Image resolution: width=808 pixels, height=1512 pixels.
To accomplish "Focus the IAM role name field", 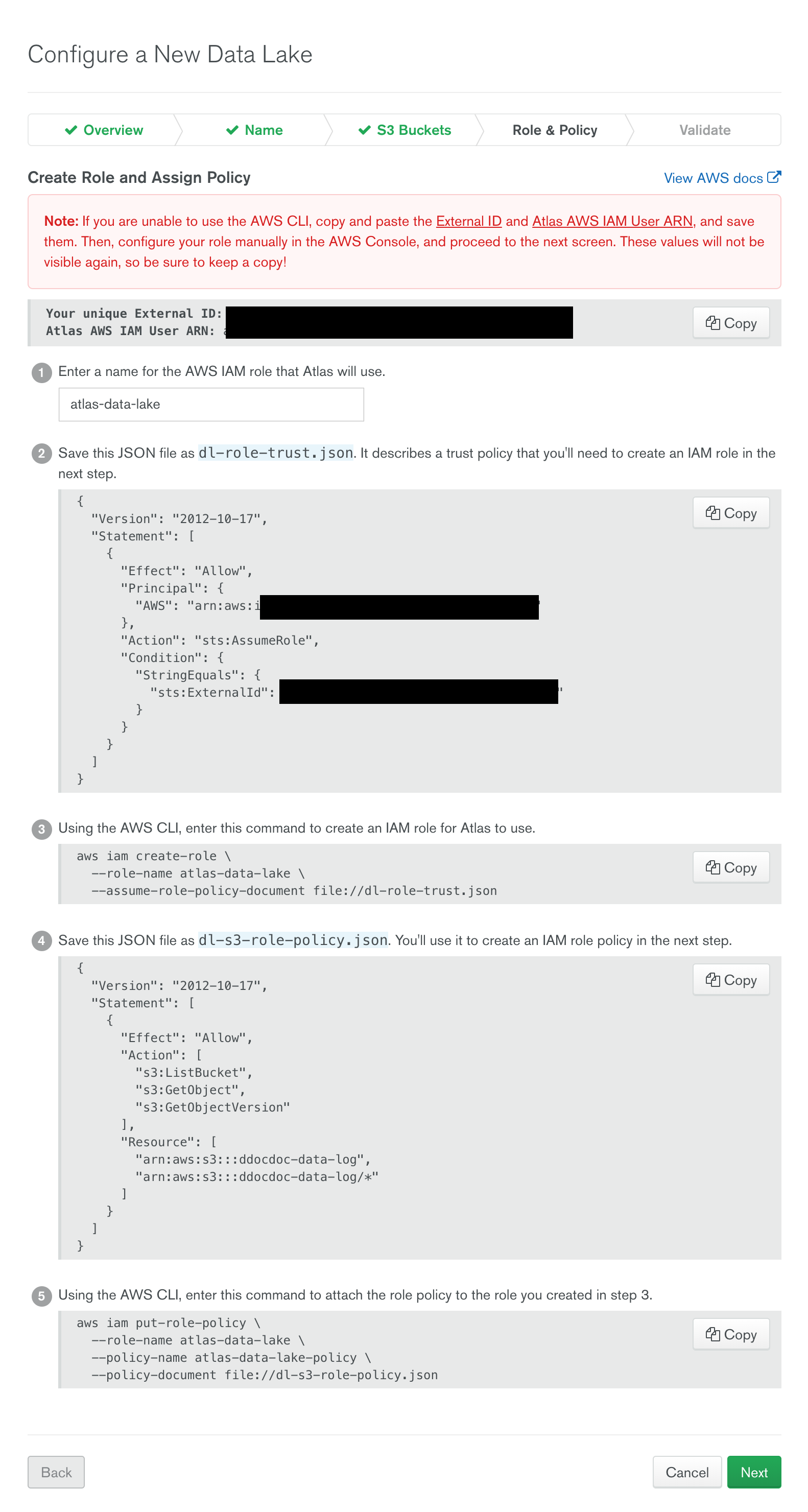I will (x=211, y=405).
